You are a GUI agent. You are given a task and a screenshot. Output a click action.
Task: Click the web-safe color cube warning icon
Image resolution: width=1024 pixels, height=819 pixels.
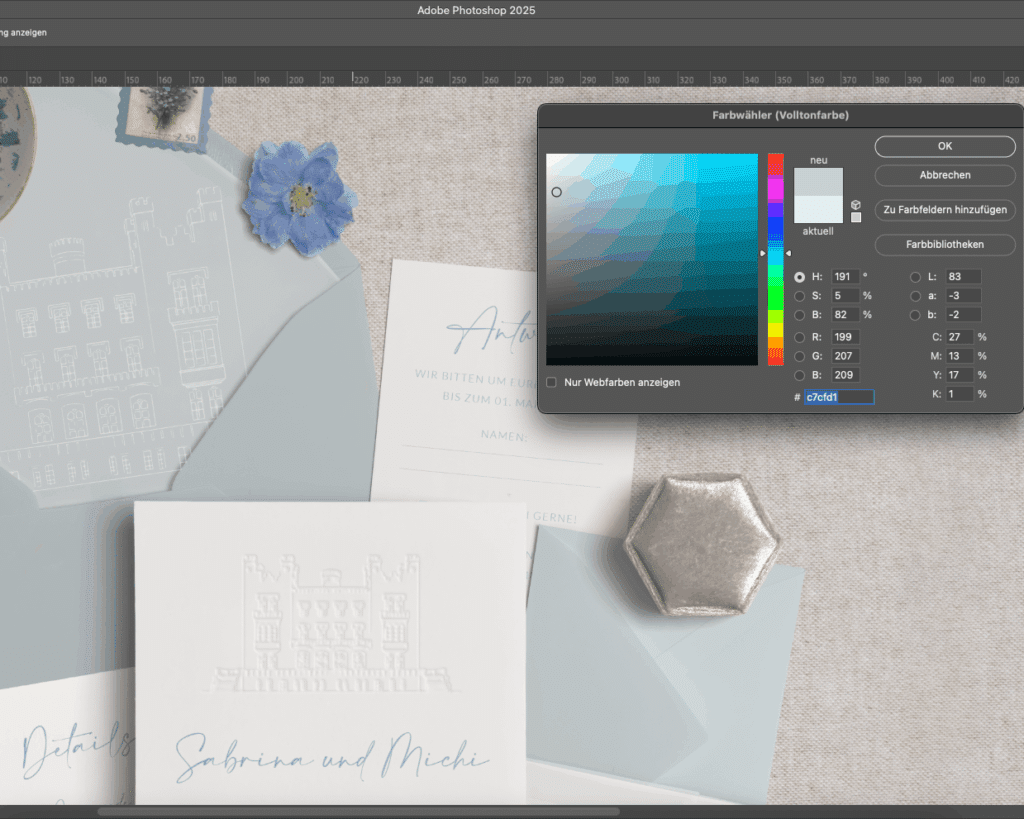click(856, 205)
